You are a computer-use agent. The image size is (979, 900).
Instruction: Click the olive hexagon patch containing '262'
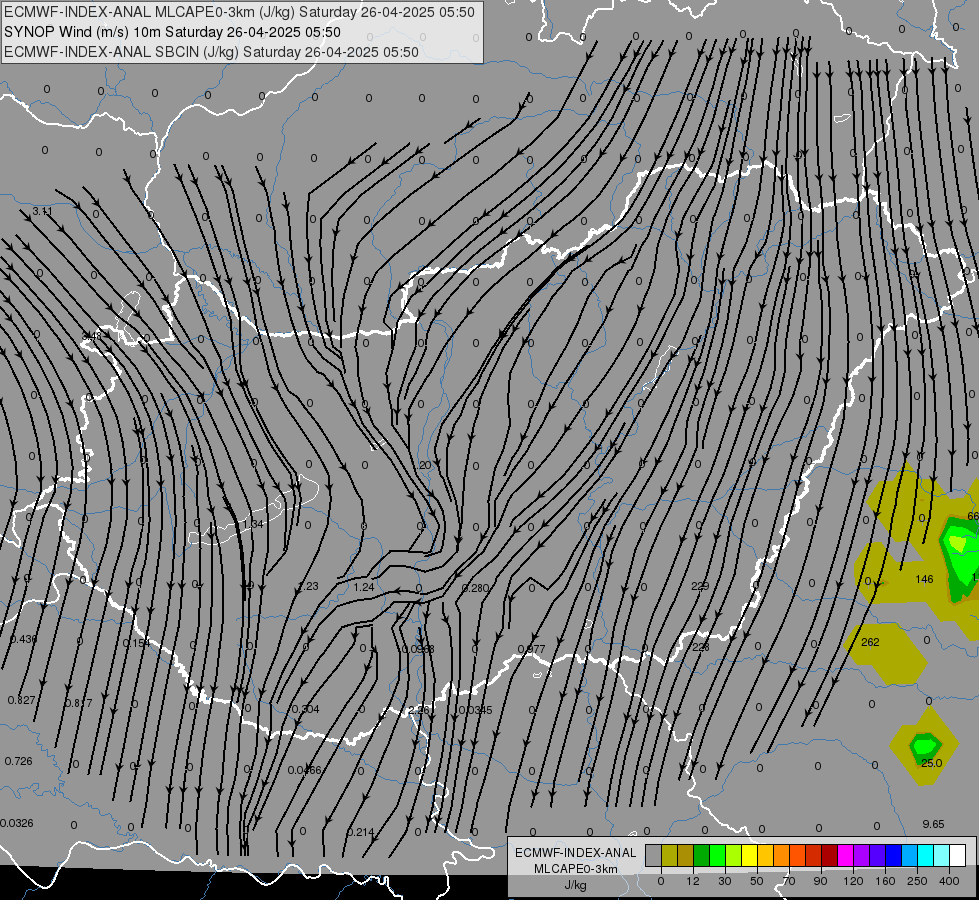click(x=885, y=653)
